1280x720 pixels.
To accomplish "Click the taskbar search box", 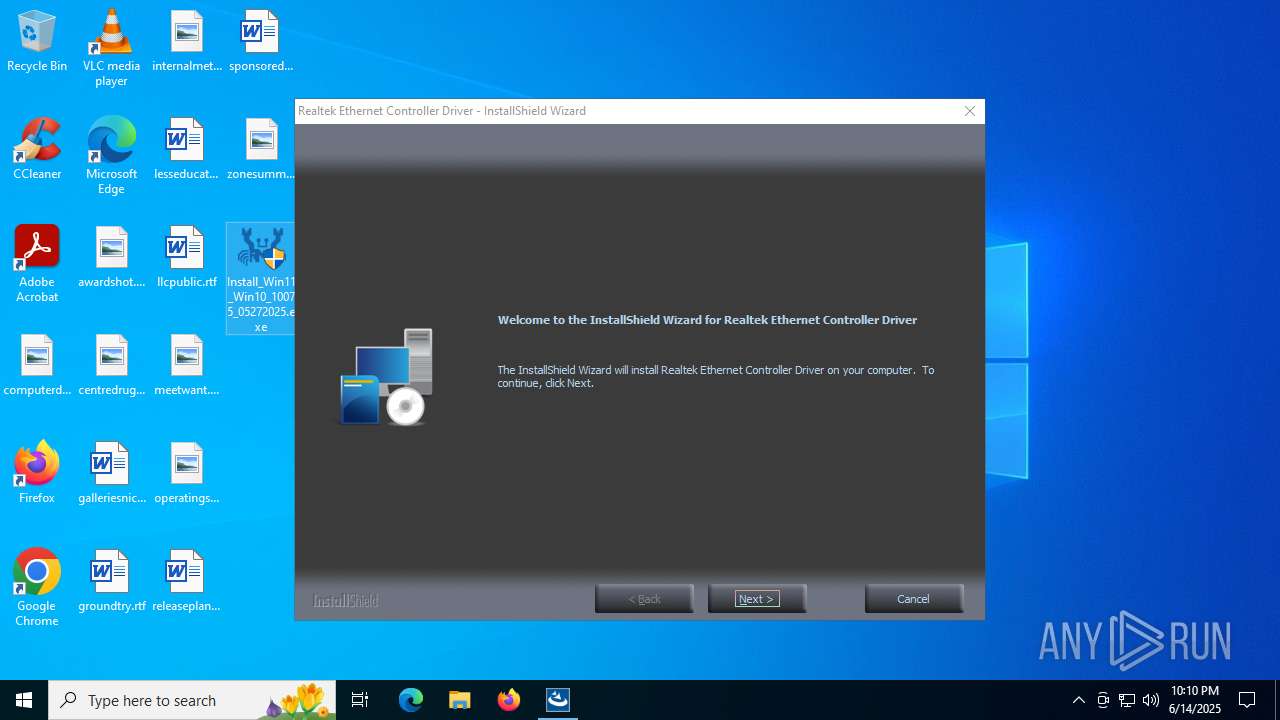I will pos(192,700).
